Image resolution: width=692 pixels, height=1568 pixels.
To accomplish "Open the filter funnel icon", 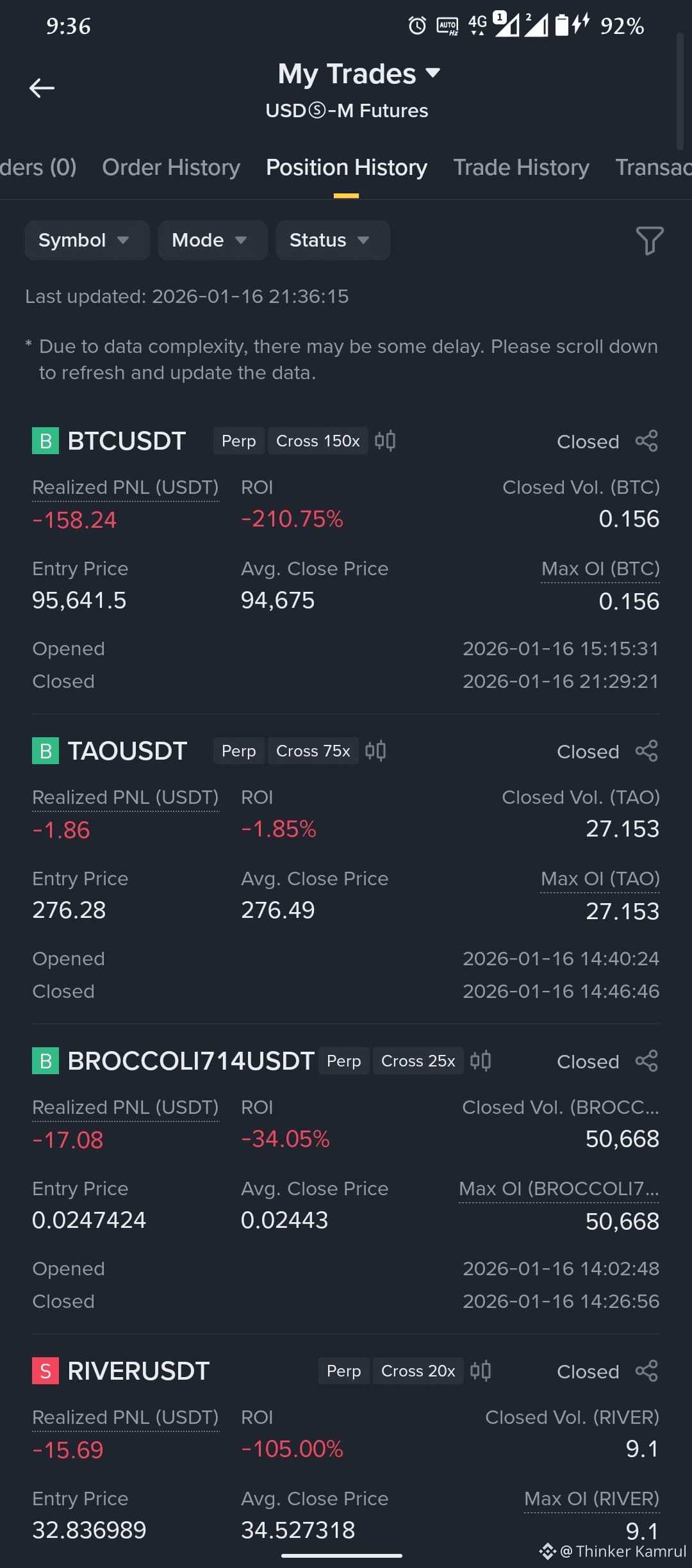I will pos(649,240).
